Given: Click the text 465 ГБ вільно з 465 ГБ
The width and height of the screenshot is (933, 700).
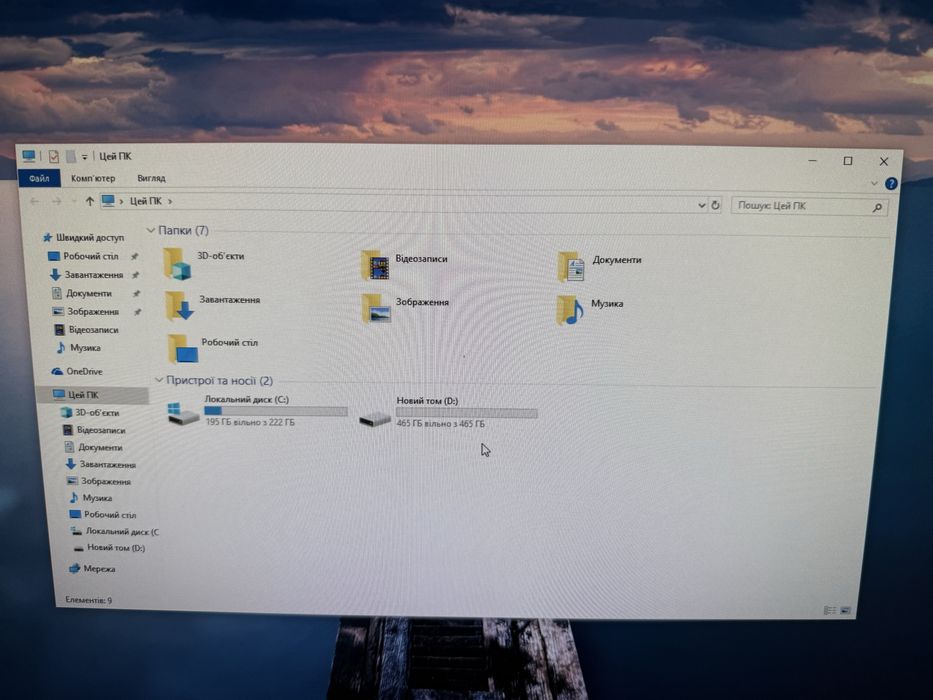Looking at the screenshot, I should click(x=440, y=424).
